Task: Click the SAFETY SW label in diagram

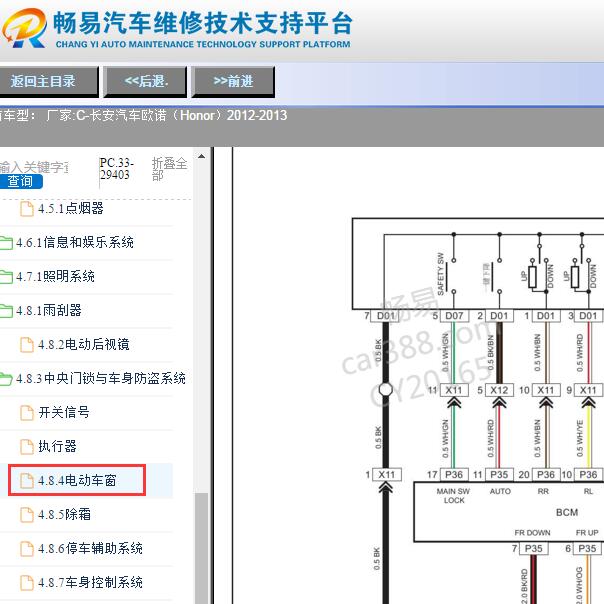Action: [x=441, y=273]
